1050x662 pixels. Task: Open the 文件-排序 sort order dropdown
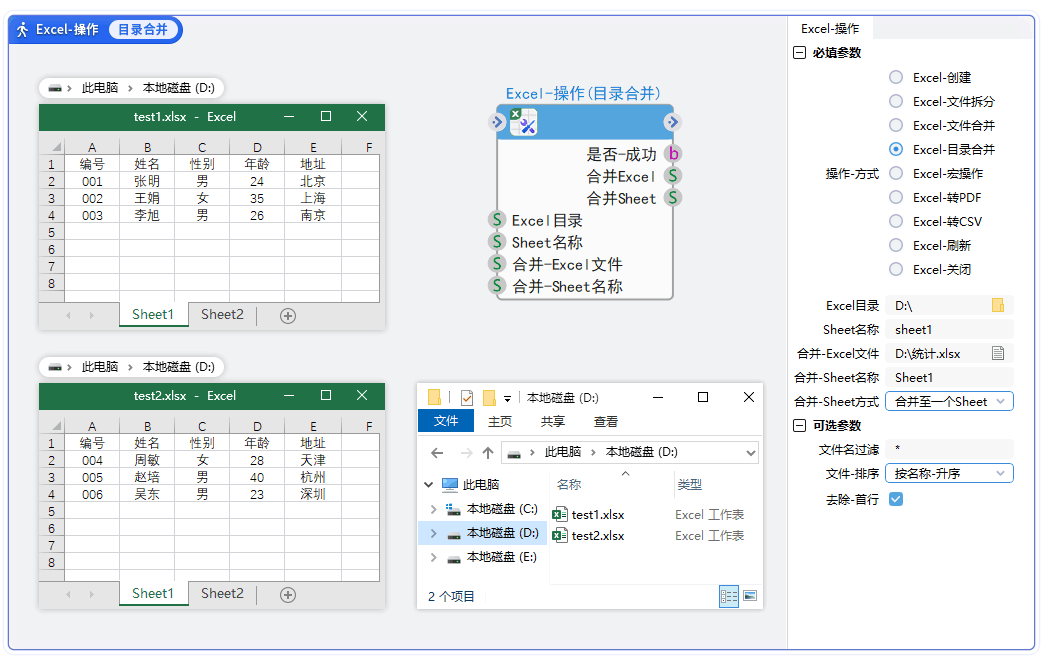pyautogui.click(x=948, y=473)
